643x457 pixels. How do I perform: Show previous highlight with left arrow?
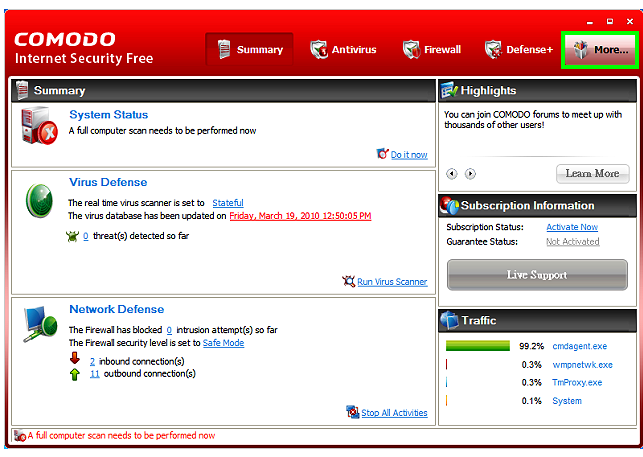coord(451,174)
